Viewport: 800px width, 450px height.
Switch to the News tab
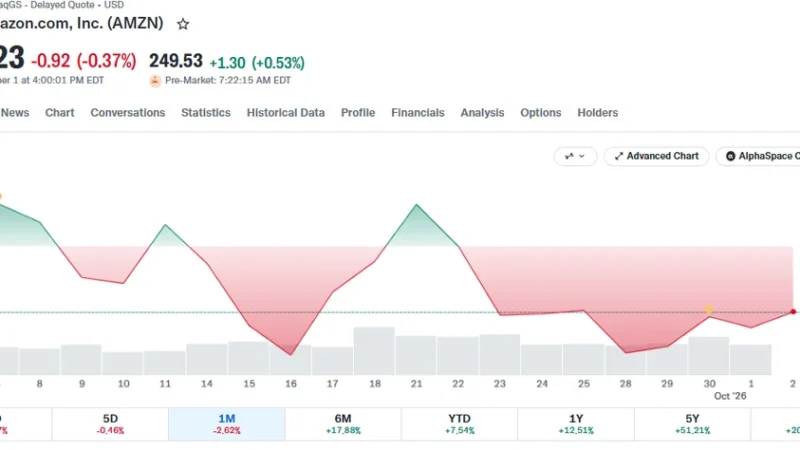(x=15, y=113)
